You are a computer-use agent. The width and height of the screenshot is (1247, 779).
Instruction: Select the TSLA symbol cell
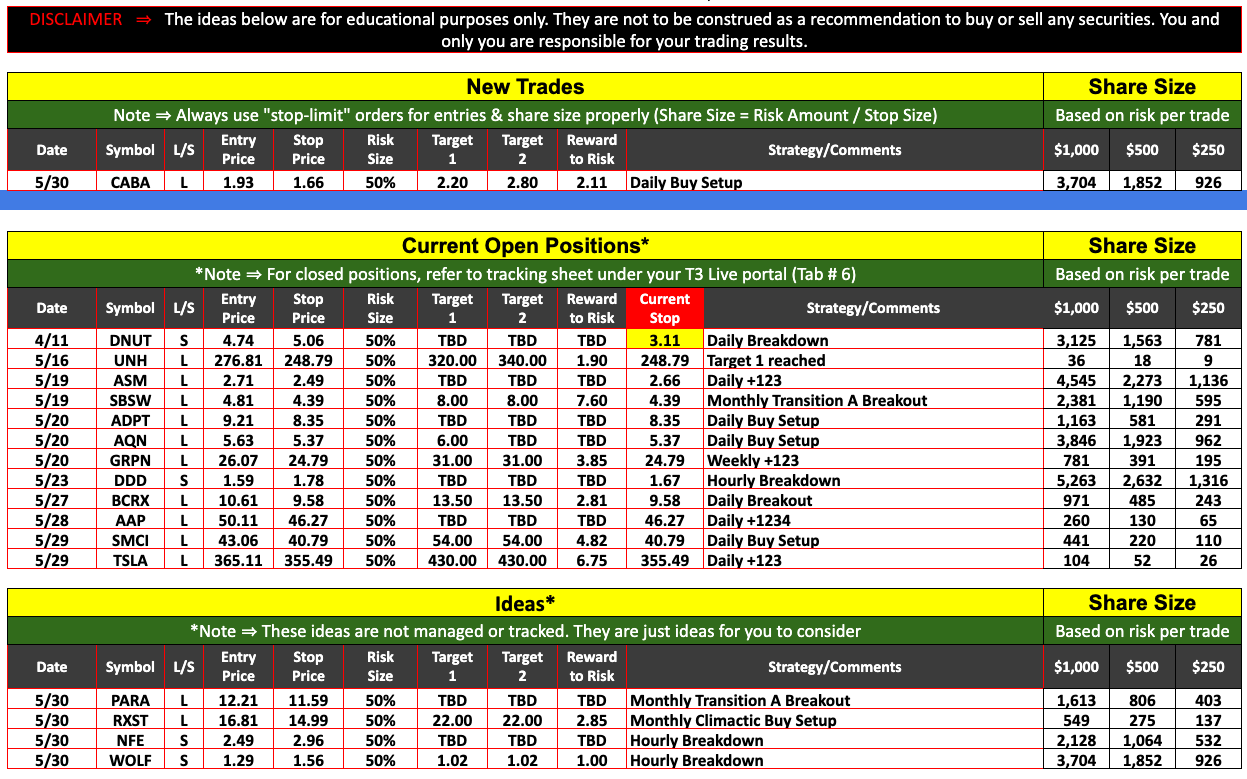click(x=130, y=561)
